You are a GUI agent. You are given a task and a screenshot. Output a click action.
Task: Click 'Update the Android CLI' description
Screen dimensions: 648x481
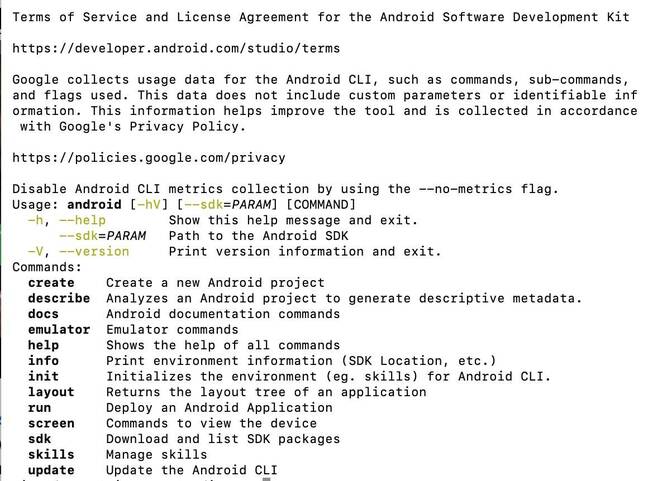pyautogui.click(x=192, y=470)
